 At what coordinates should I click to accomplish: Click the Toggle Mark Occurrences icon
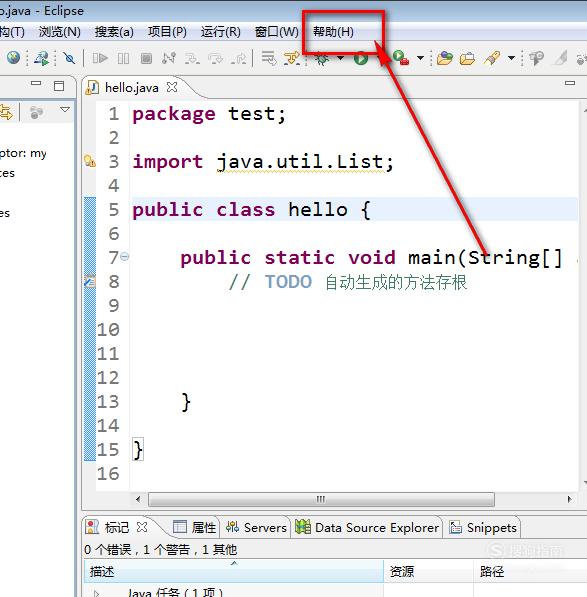click(x=536, y=58)
